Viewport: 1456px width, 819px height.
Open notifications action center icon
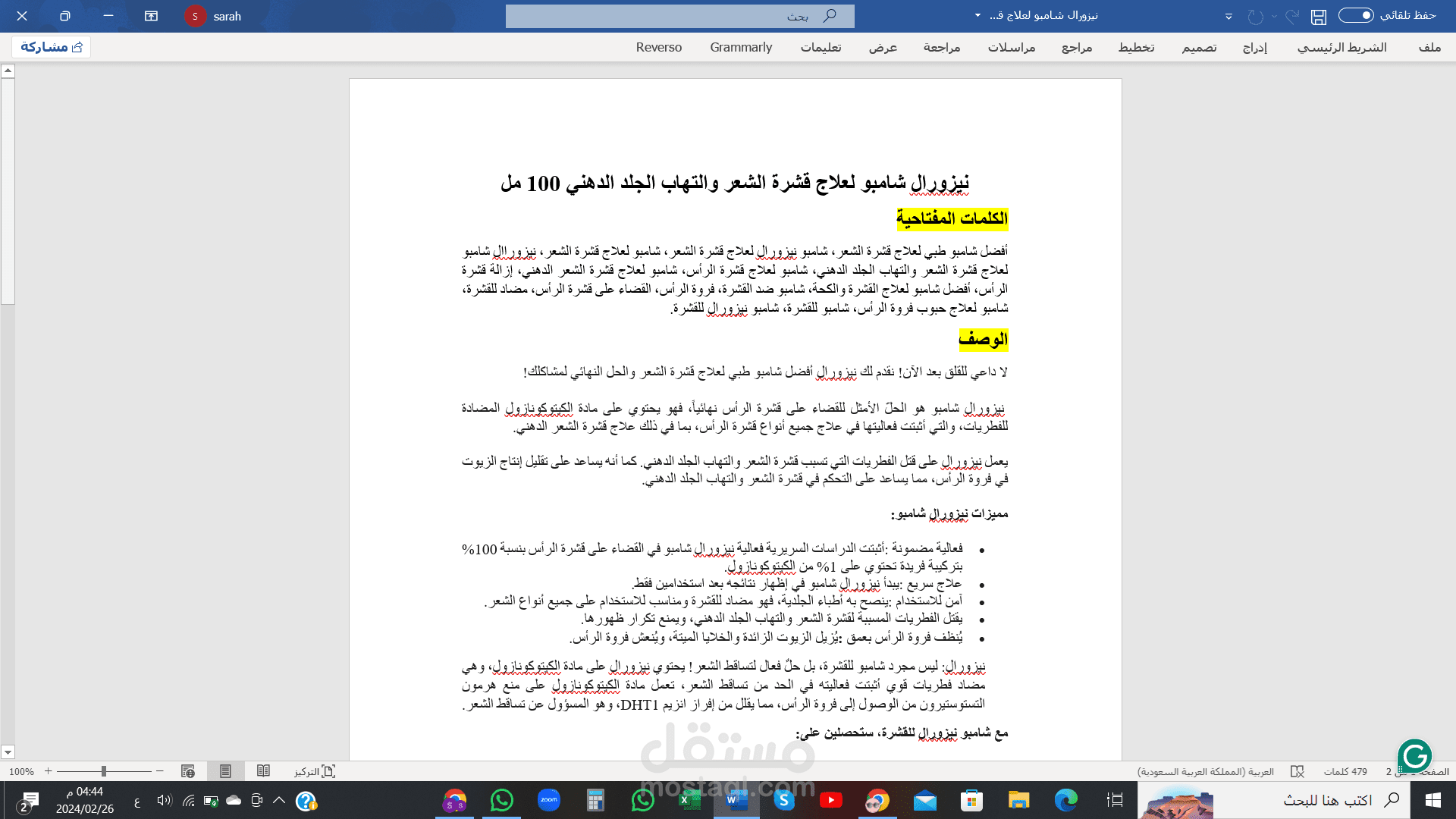pyautogui.click(x=29, y=801)
